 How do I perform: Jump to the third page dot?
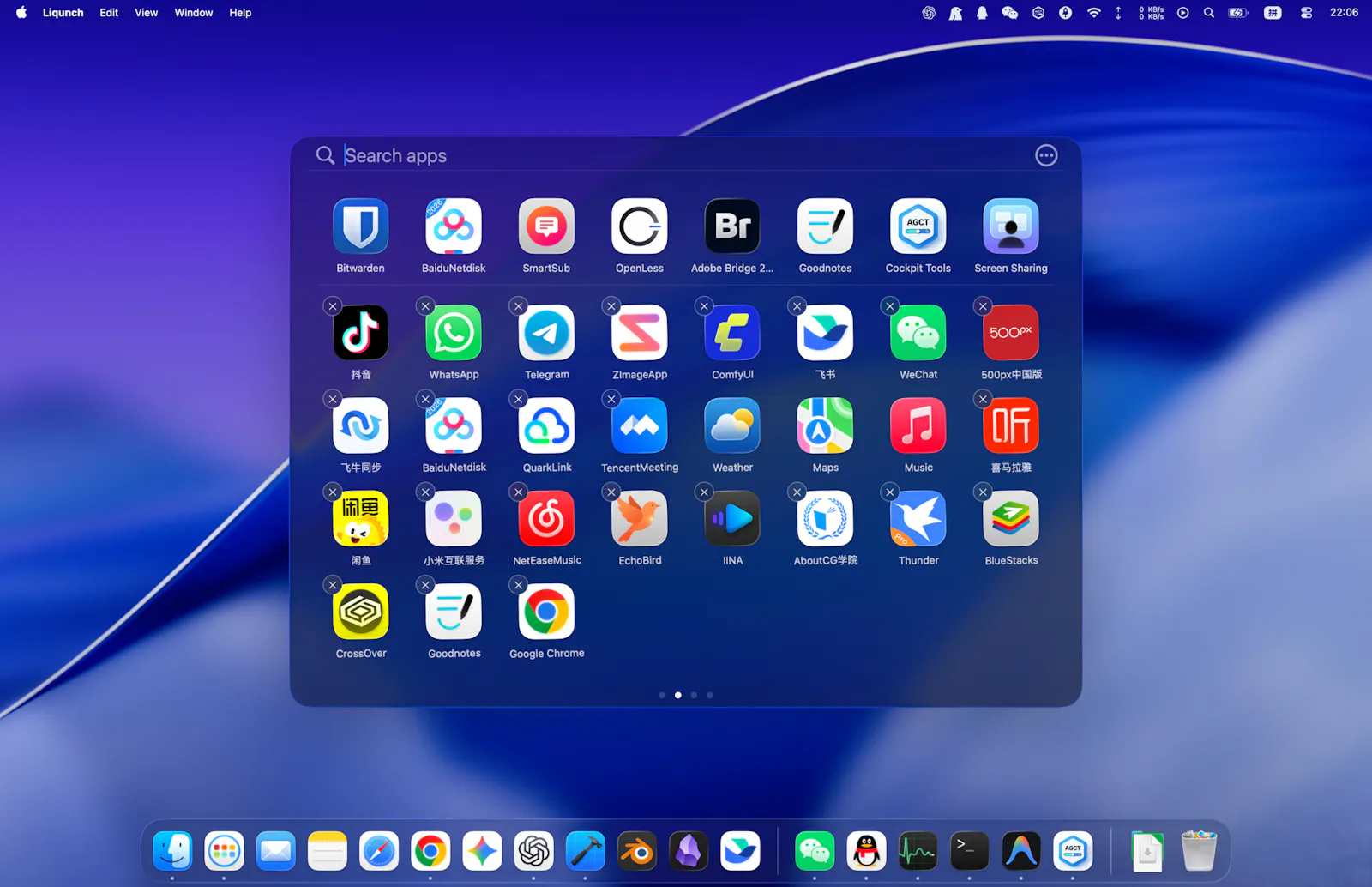694,695
